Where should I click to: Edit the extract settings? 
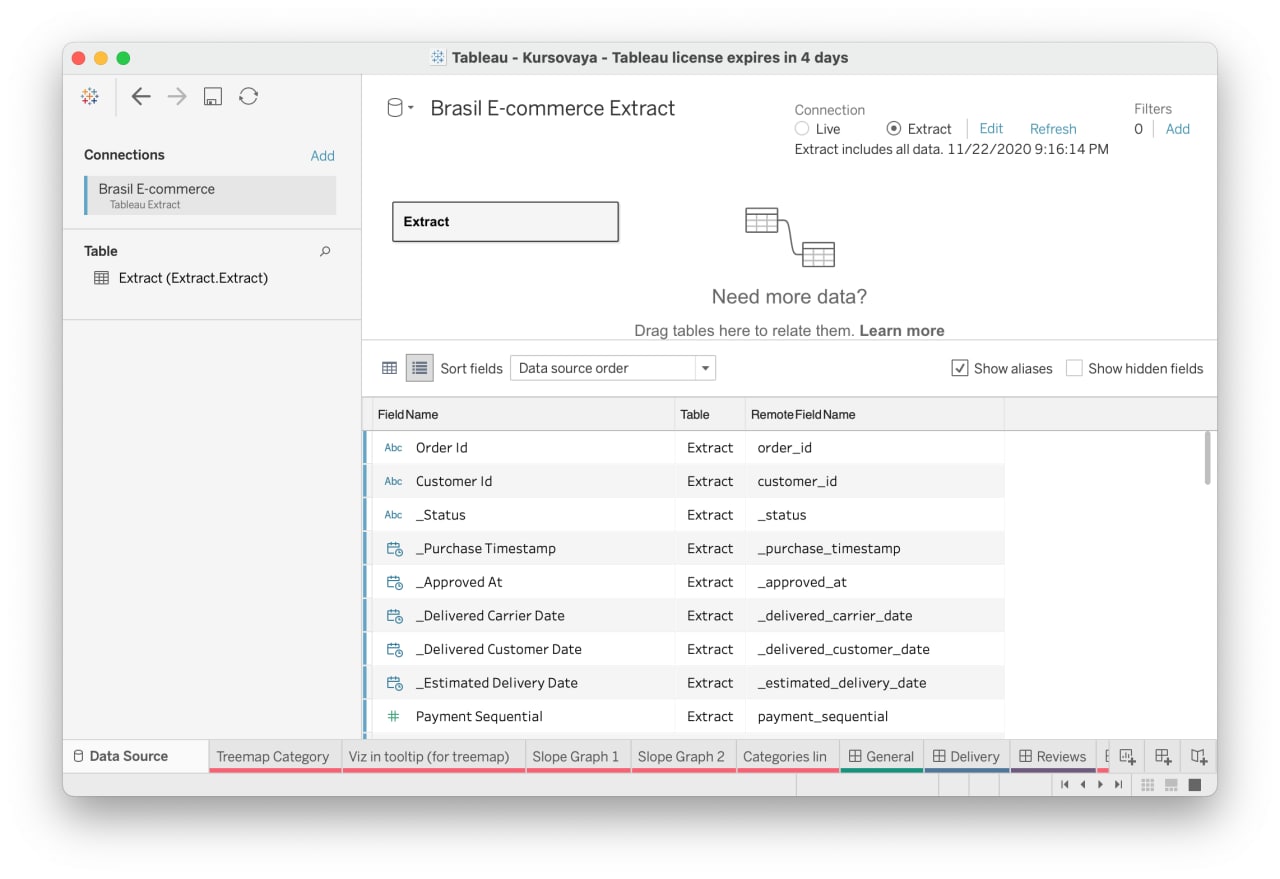(x=991, y=129)
